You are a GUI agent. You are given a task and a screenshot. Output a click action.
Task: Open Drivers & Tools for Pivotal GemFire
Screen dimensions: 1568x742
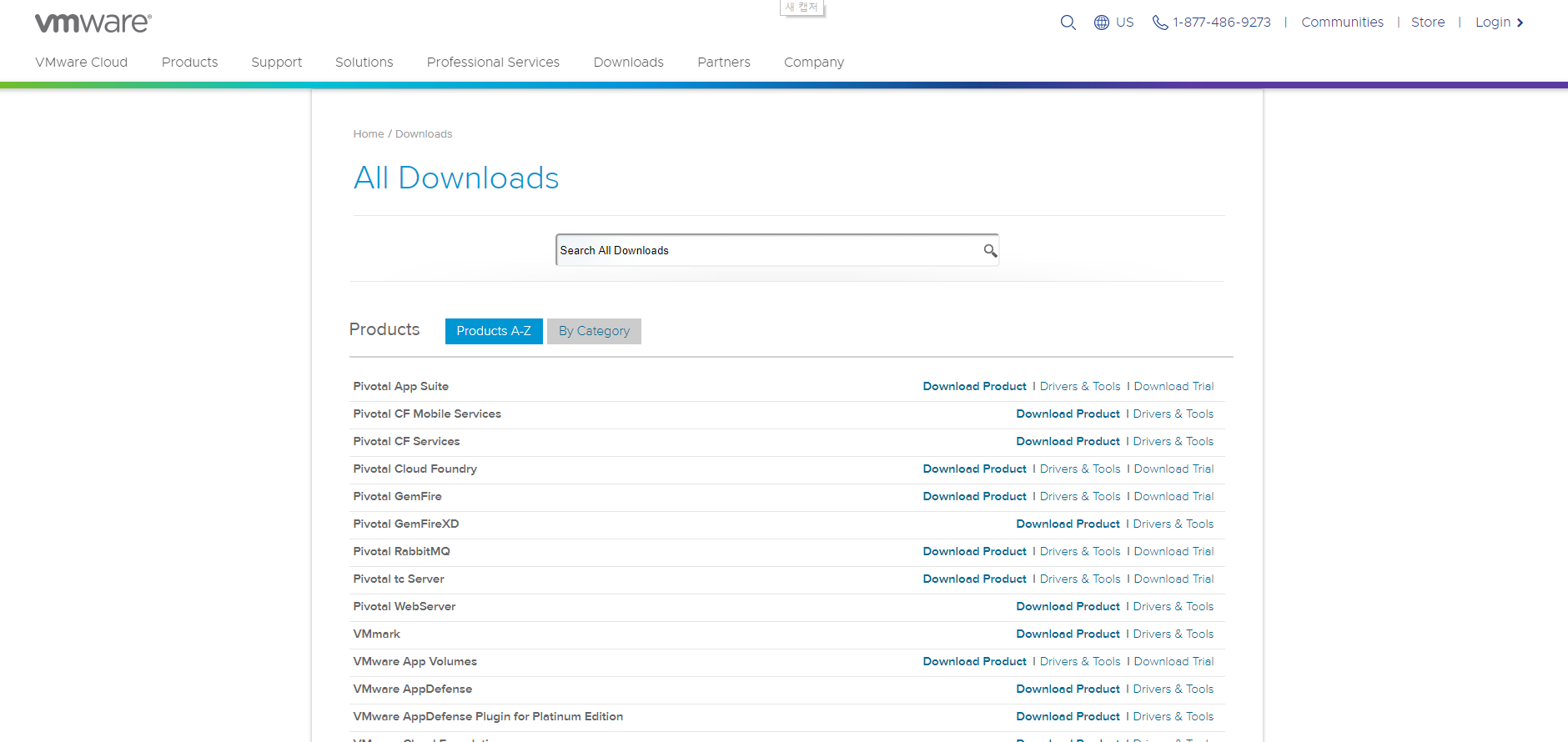(x=1080, y=496)
